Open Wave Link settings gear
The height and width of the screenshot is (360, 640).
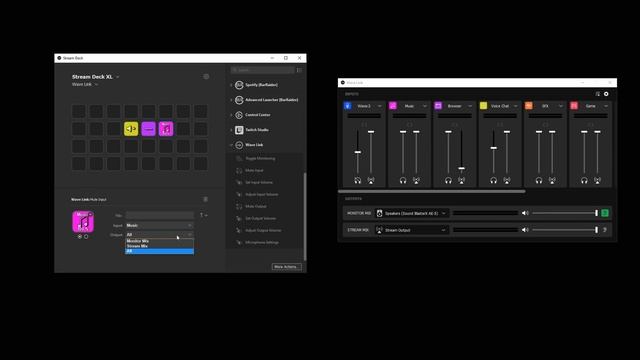[606, 94]
